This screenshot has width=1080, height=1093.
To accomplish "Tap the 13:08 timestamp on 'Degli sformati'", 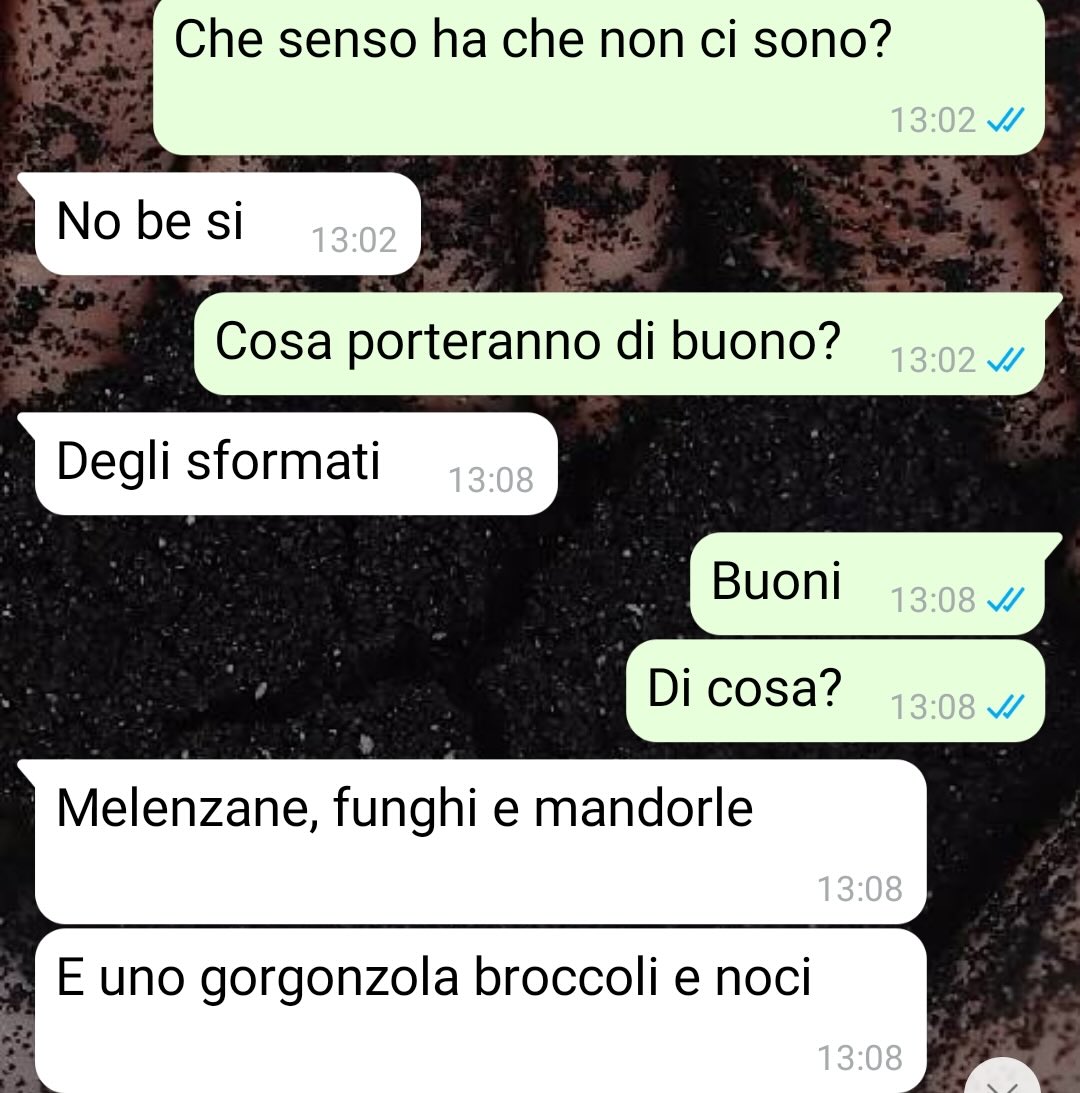I will coord(491,480).
